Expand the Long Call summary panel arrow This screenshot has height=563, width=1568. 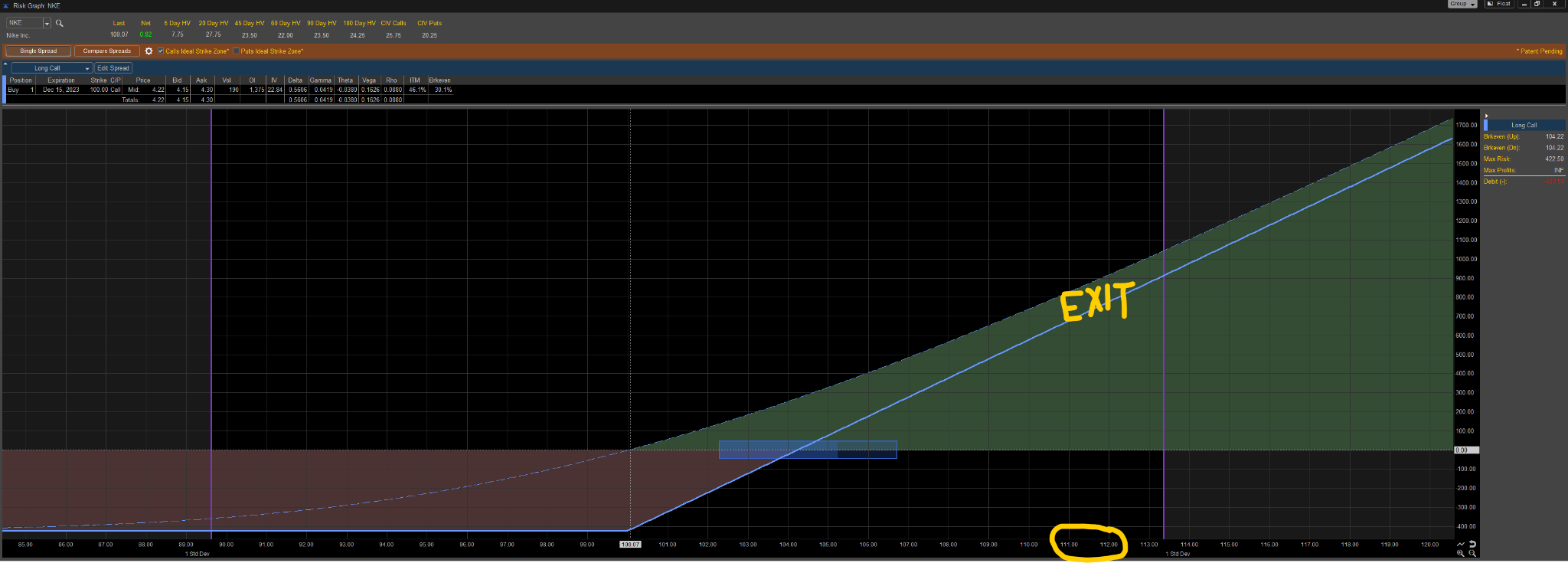tap(1486, 116)
